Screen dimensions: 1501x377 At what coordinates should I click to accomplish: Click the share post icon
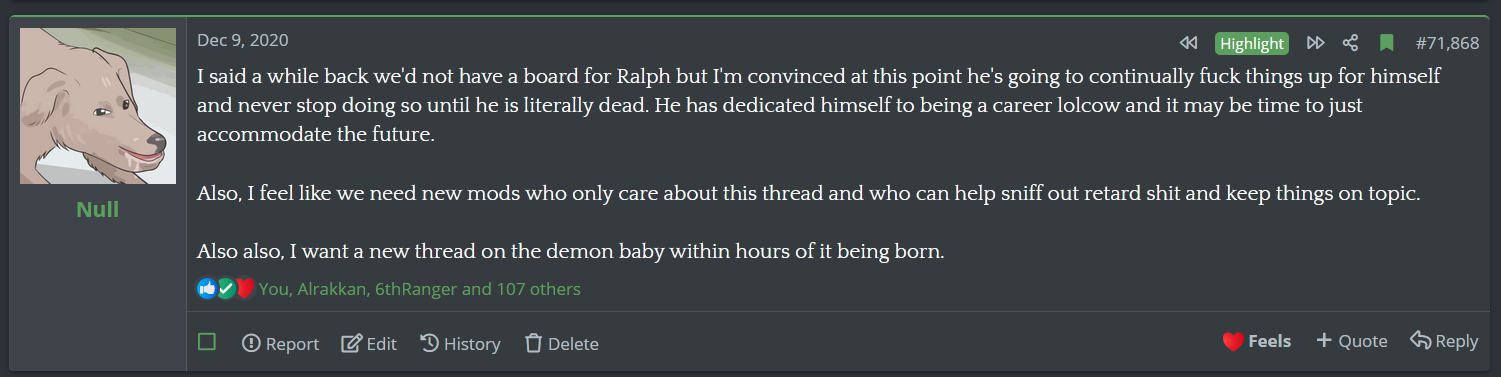coord(1351,43)
